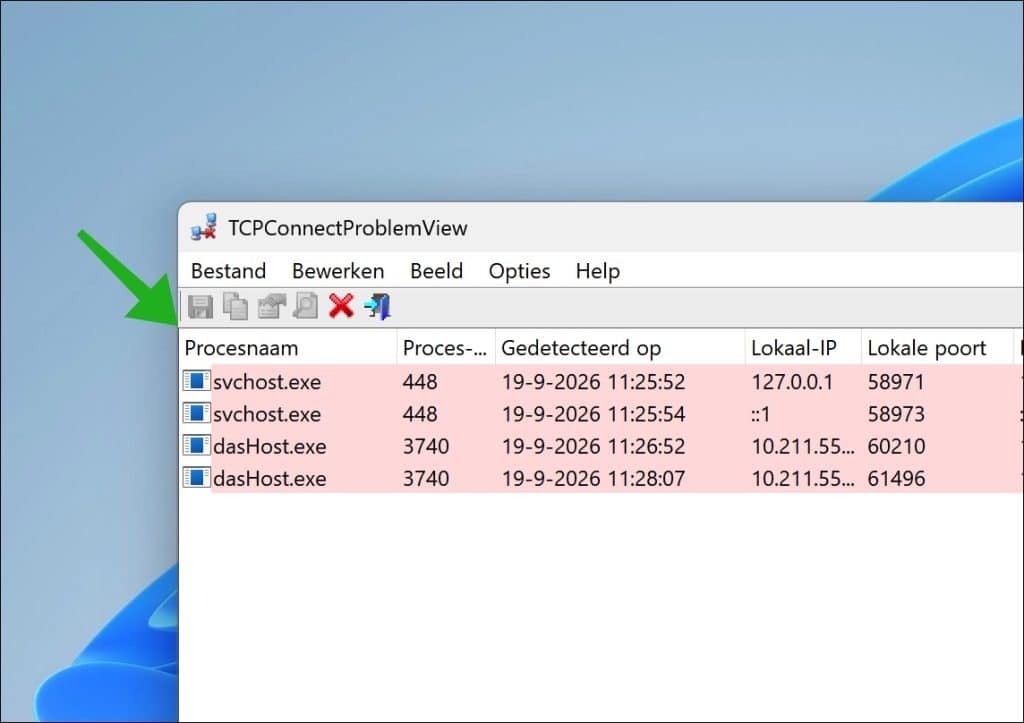Click icon of svchost.exe row at 11:25:54
Viewport: 1024px width, 723px height.
tap(196, 413)
